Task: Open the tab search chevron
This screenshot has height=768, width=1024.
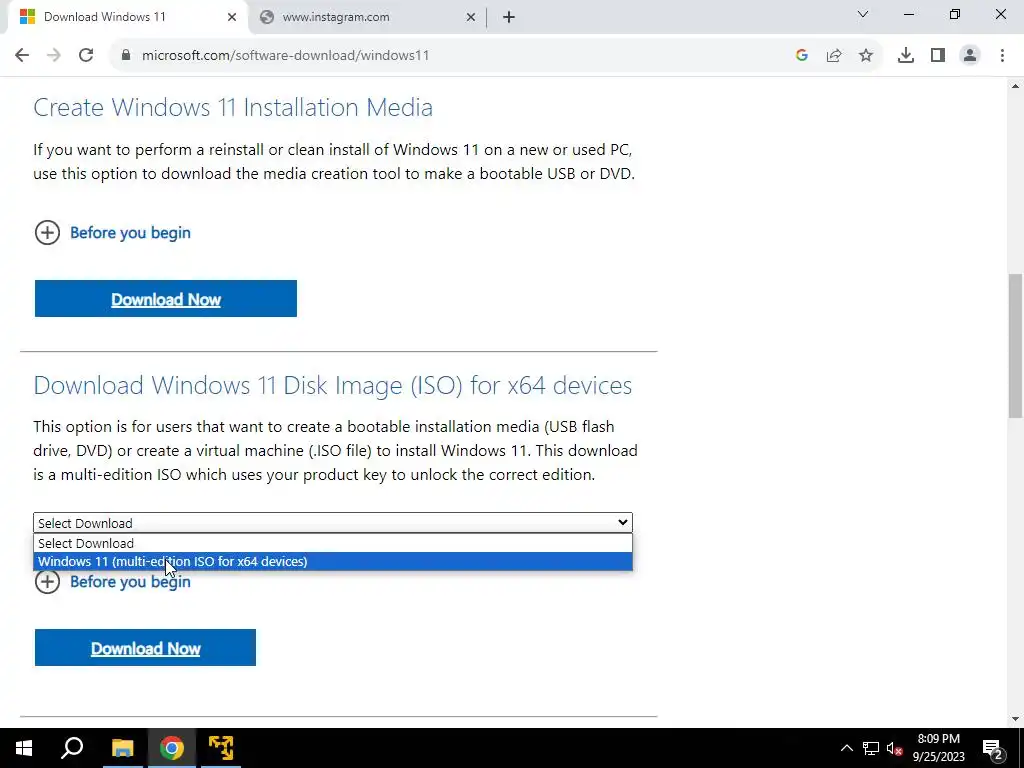Action: pos(863,14)
